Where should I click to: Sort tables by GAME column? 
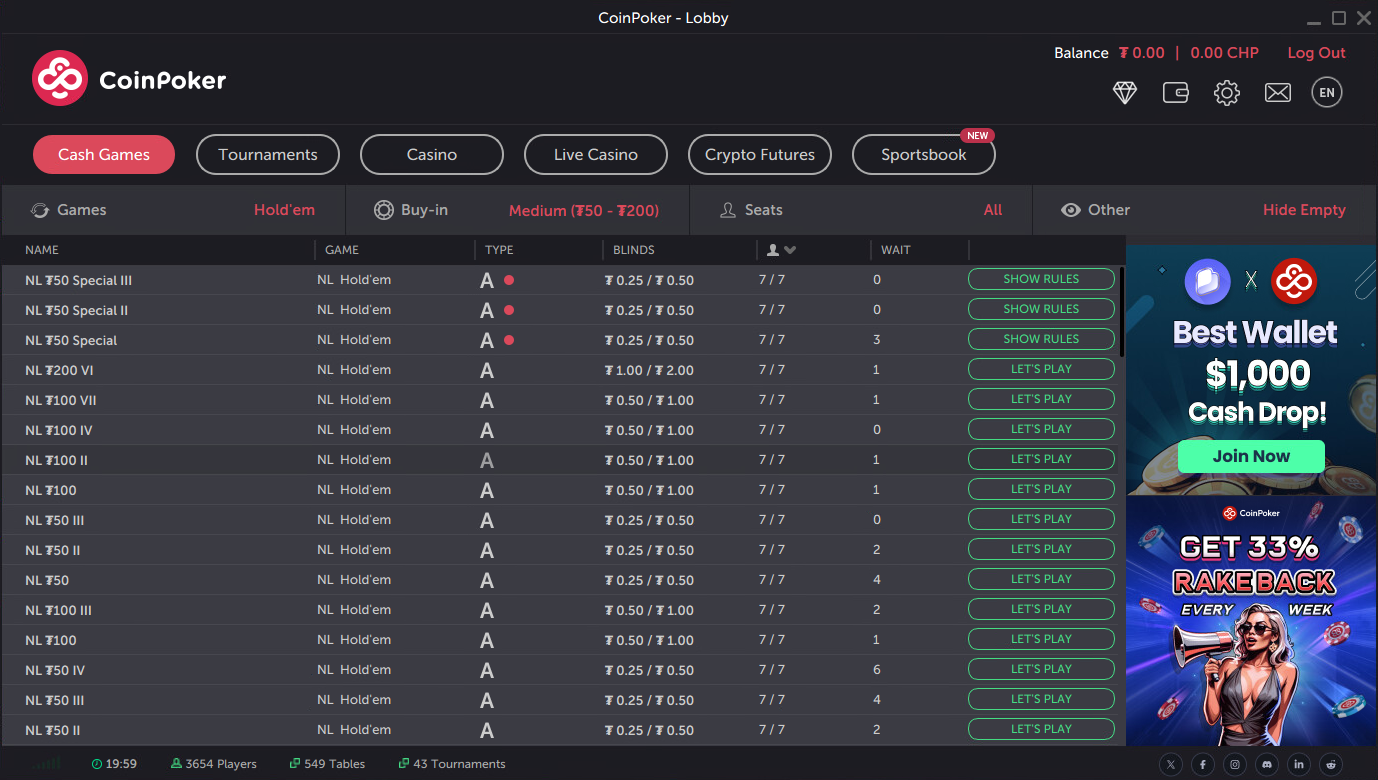pos(342,250)
